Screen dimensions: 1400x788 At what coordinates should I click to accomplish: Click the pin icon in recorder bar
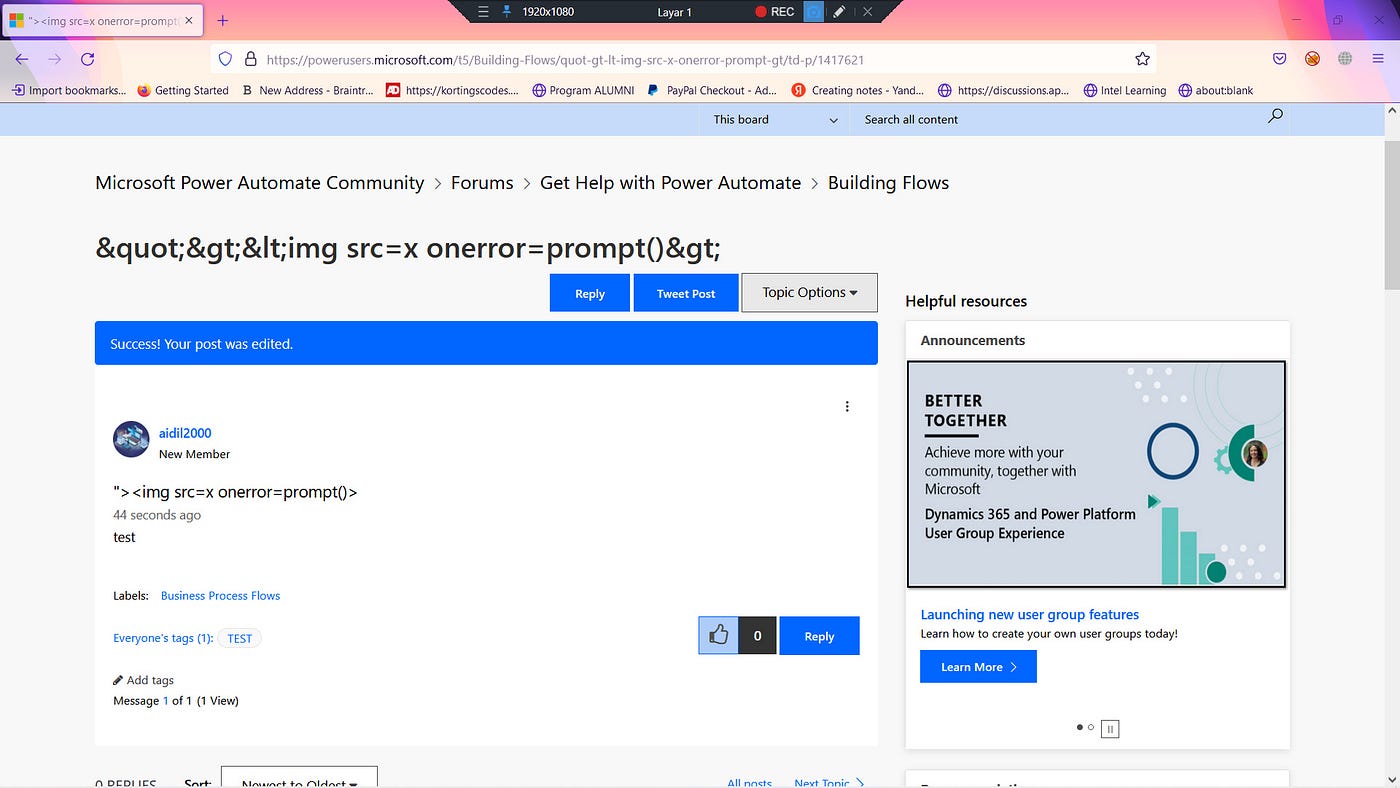tap(507, 12)
